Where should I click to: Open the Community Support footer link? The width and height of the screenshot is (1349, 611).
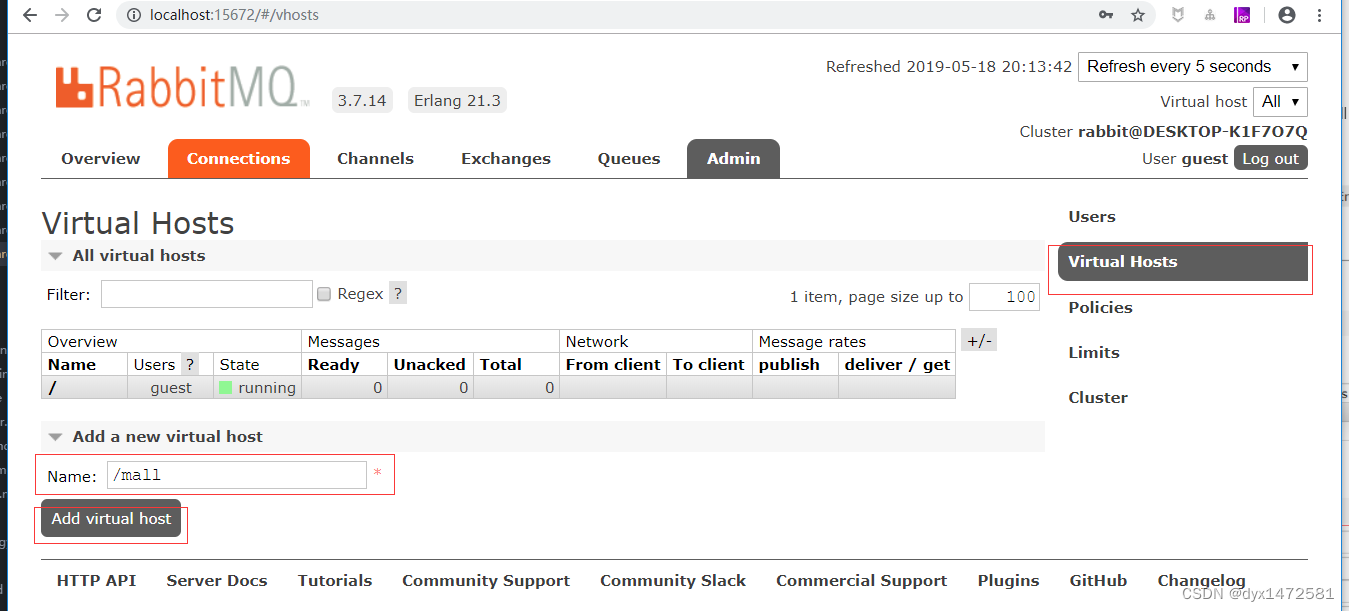486,581
